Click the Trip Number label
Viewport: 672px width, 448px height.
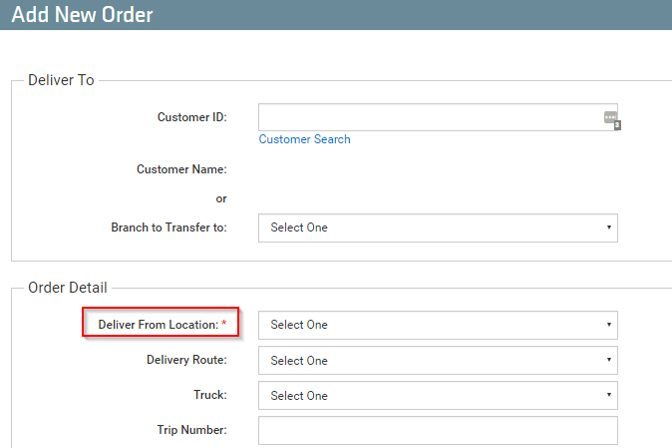tap(192, 430)
